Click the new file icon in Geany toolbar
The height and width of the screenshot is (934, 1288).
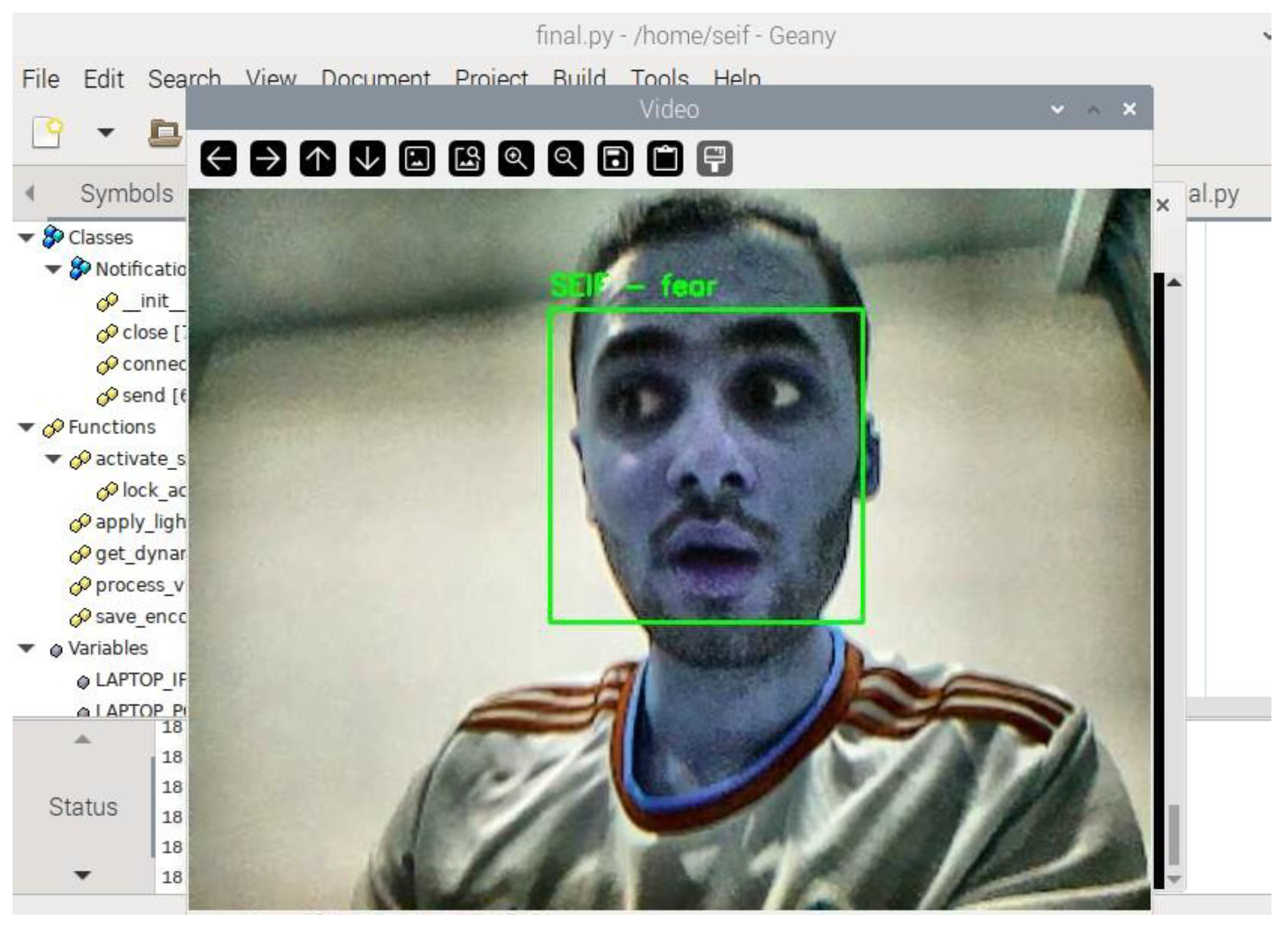click(48, 132)
